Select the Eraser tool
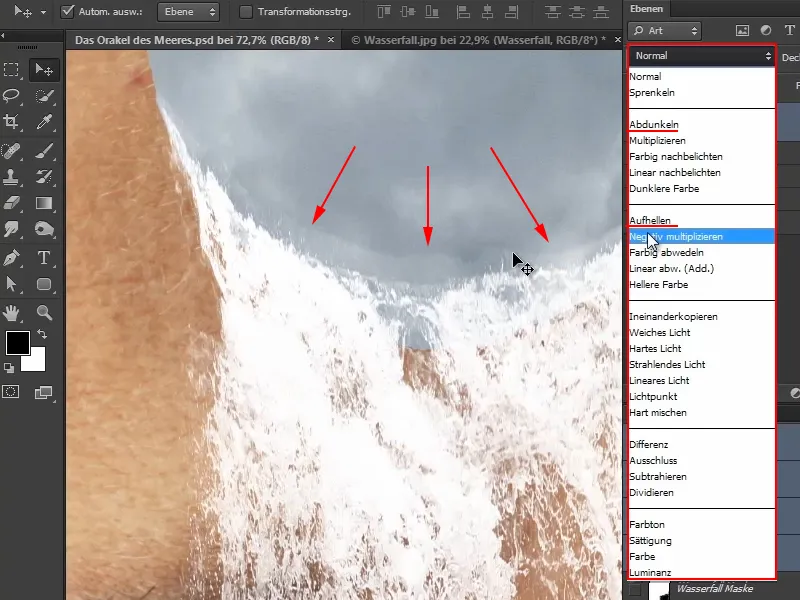 [x=11, y=203]
